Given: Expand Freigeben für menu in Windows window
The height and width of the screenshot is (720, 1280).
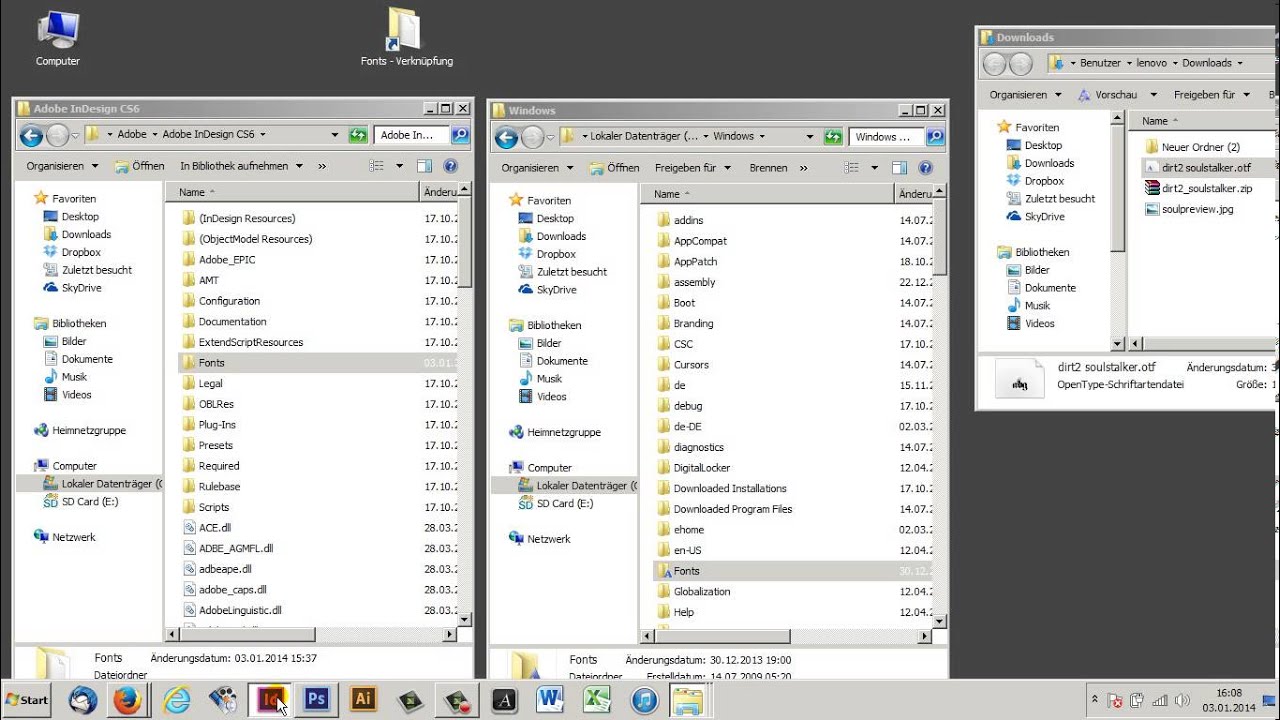Looking at the screenshot, I should pos(693,168).
